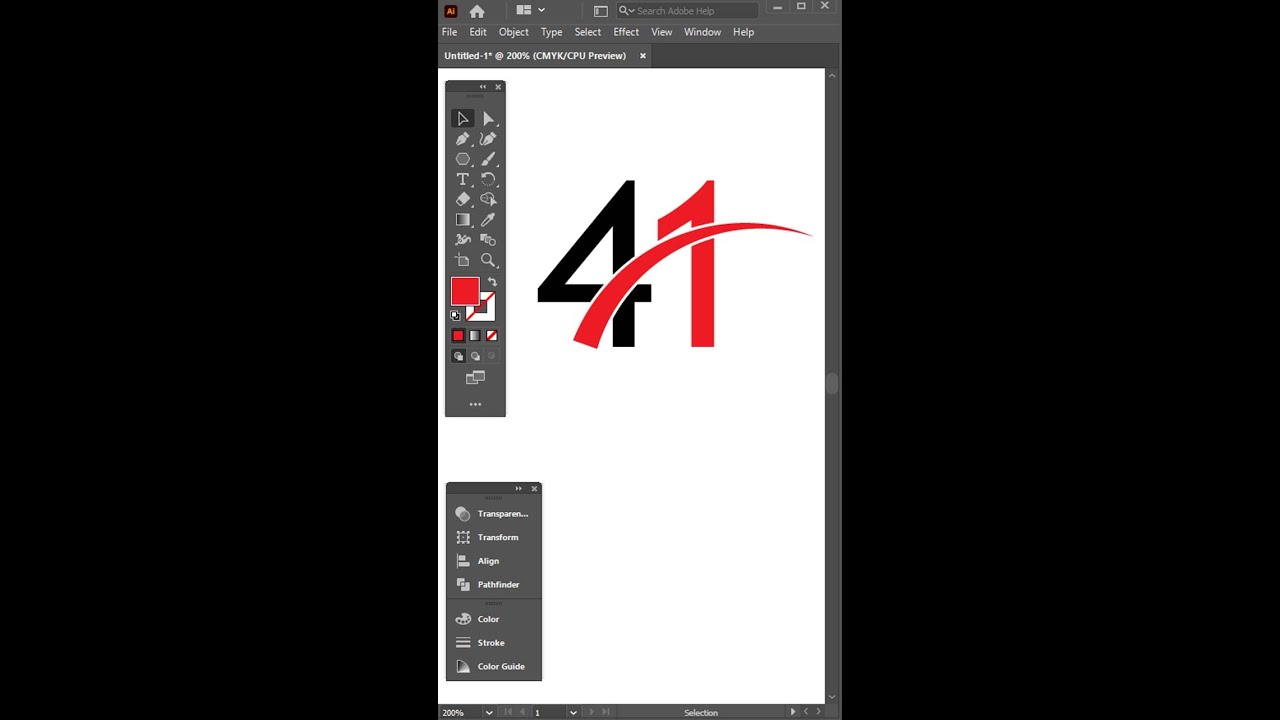The height and width of the screenshot is (720, 1280).
Task: Enable Draw Inside mode
Action: (x=491, y=356)
